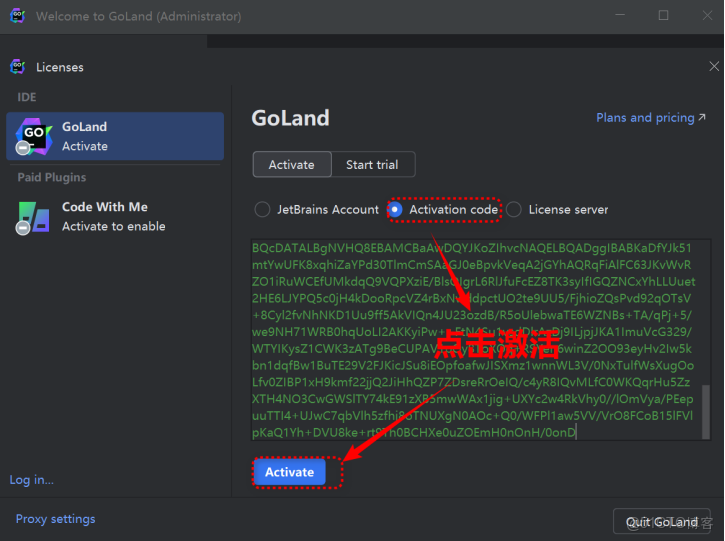The height and width of the screenshot is (541, 725).
Task: Maximize the Welcome to GoLand window
Action: tap(664, 16)
